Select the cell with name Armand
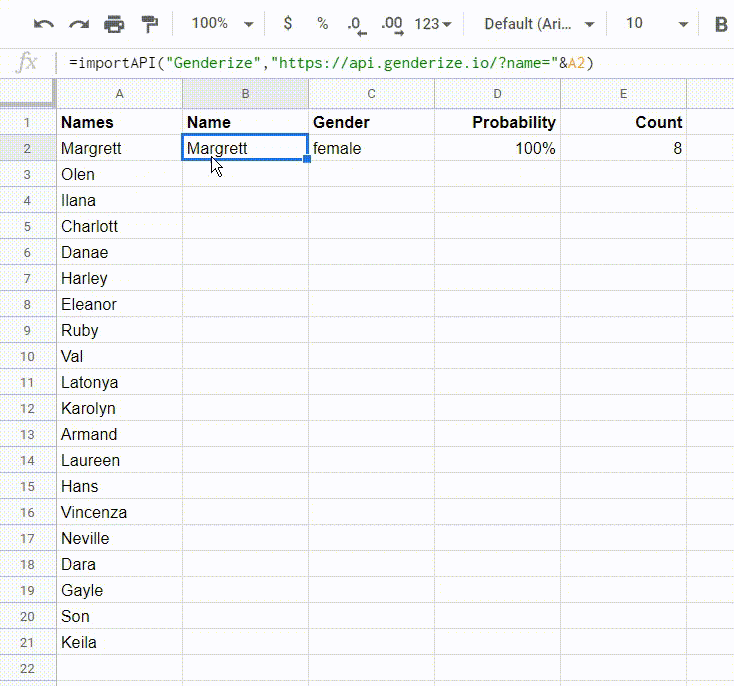734x686 pixels. pyautogui.click(x=119, y=434)
